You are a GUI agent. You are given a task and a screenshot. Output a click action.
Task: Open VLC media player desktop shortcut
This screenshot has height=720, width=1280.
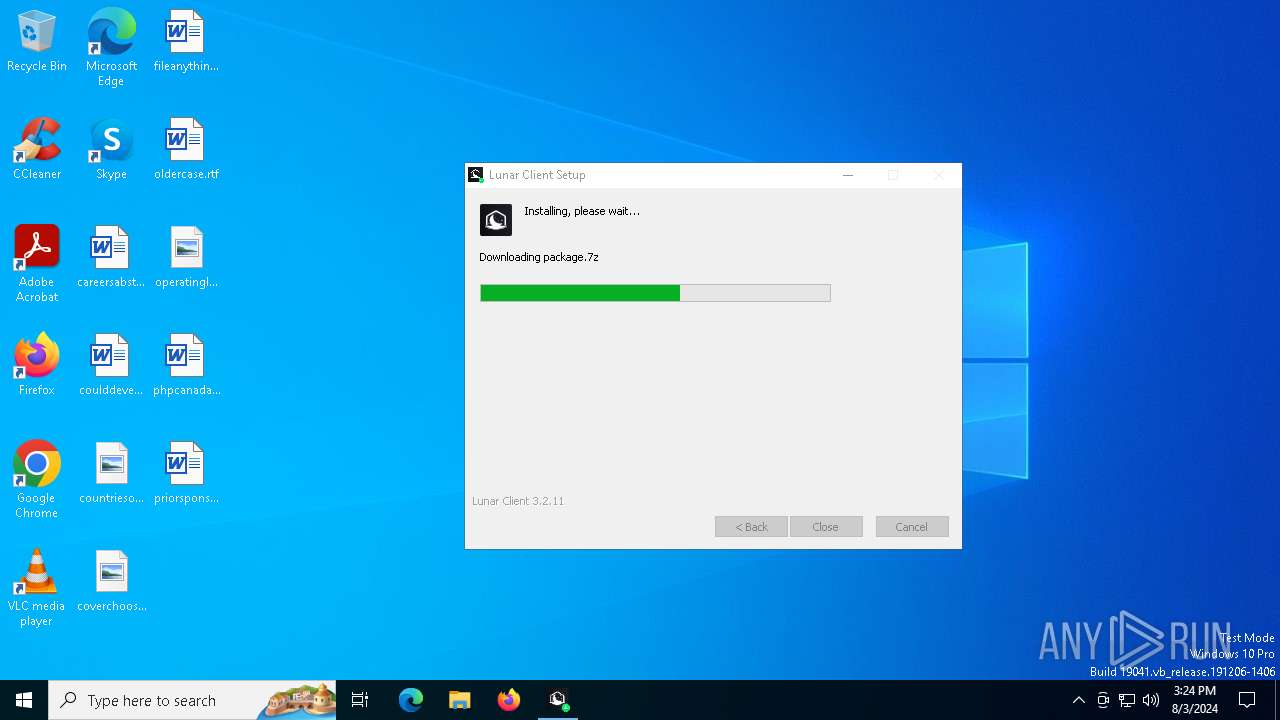click(37, 588)
